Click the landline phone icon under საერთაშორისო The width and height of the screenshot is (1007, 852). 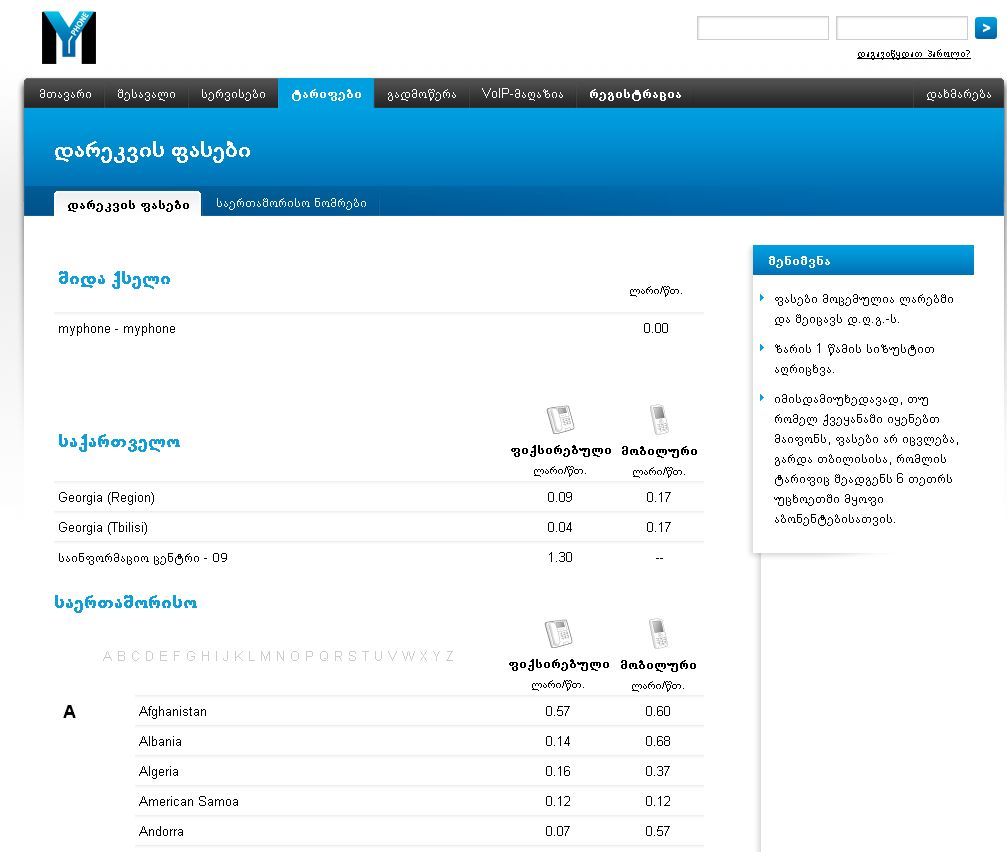pos(558,633)
